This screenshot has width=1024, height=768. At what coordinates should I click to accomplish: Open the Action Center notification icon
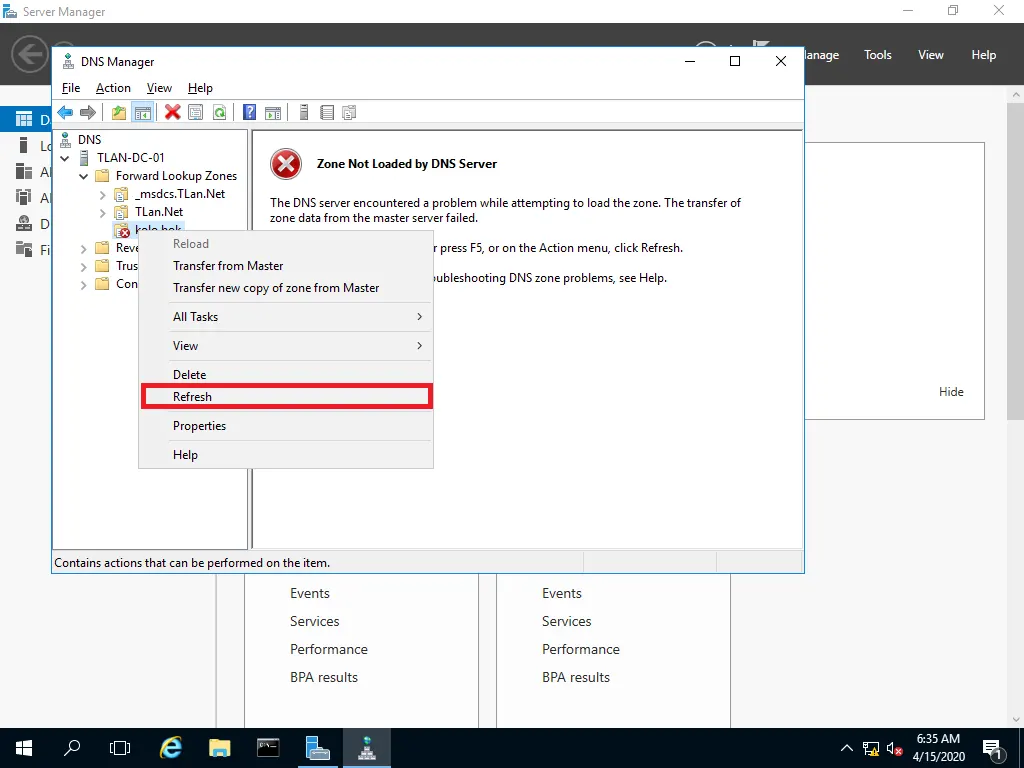click(992, 748)
